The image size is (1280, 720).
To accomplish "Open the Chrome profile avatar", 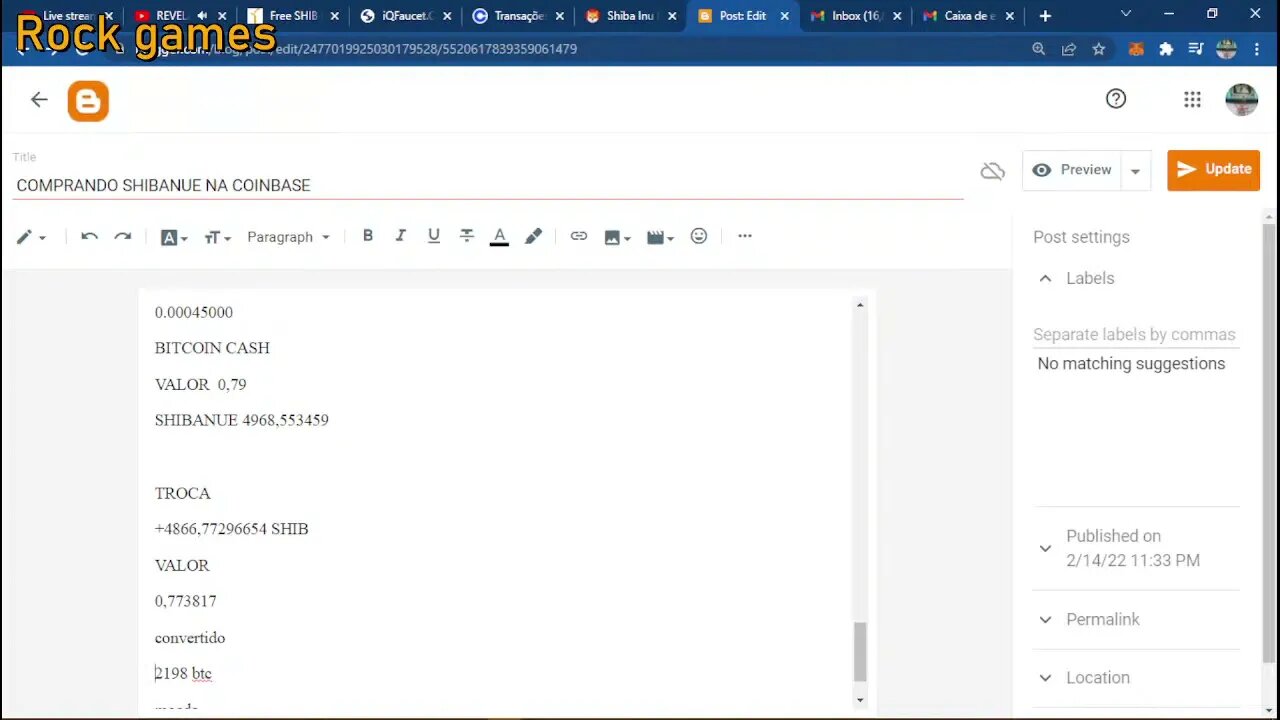I will 1227,49.
